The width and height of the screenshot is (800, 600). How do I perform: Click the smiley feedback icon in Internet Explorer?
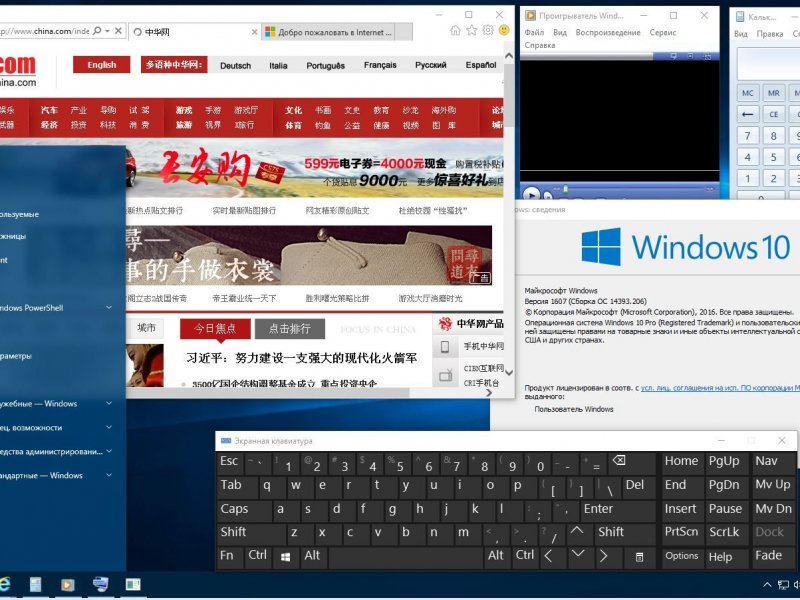pyautogui.click(x=504, y=31)
